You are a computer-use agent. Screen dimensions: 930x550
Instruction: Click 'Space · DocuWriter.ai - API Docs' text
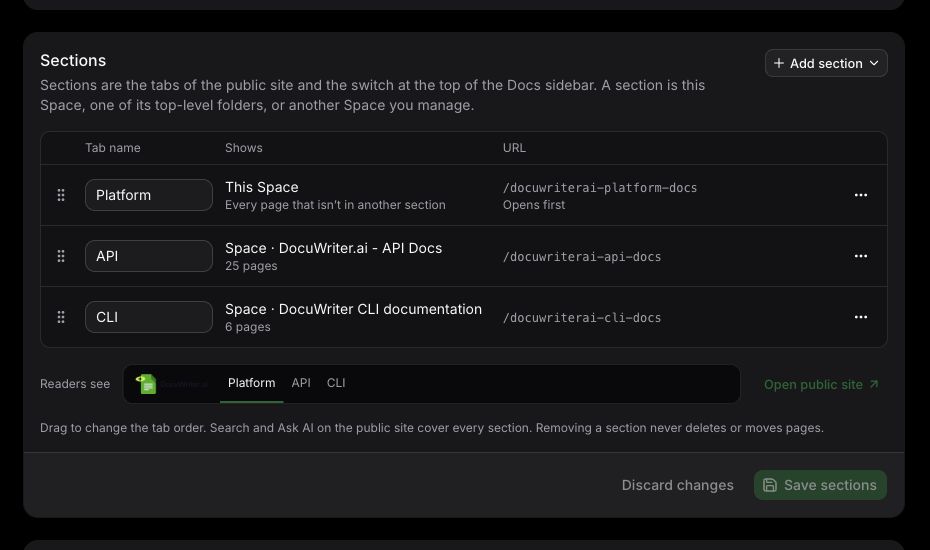tap(333, 248)
